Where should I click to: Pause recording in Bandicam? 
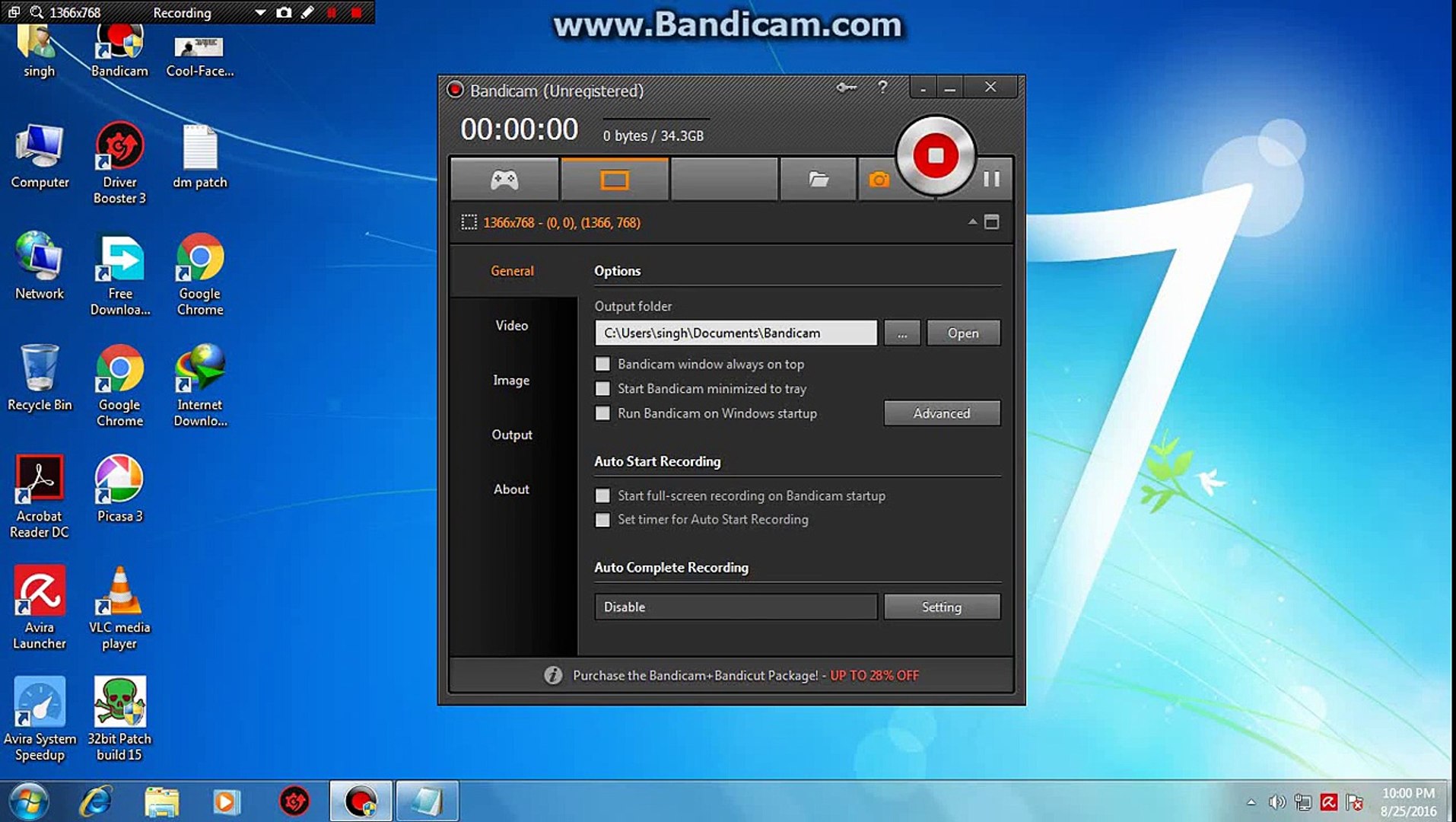point(991,180)
